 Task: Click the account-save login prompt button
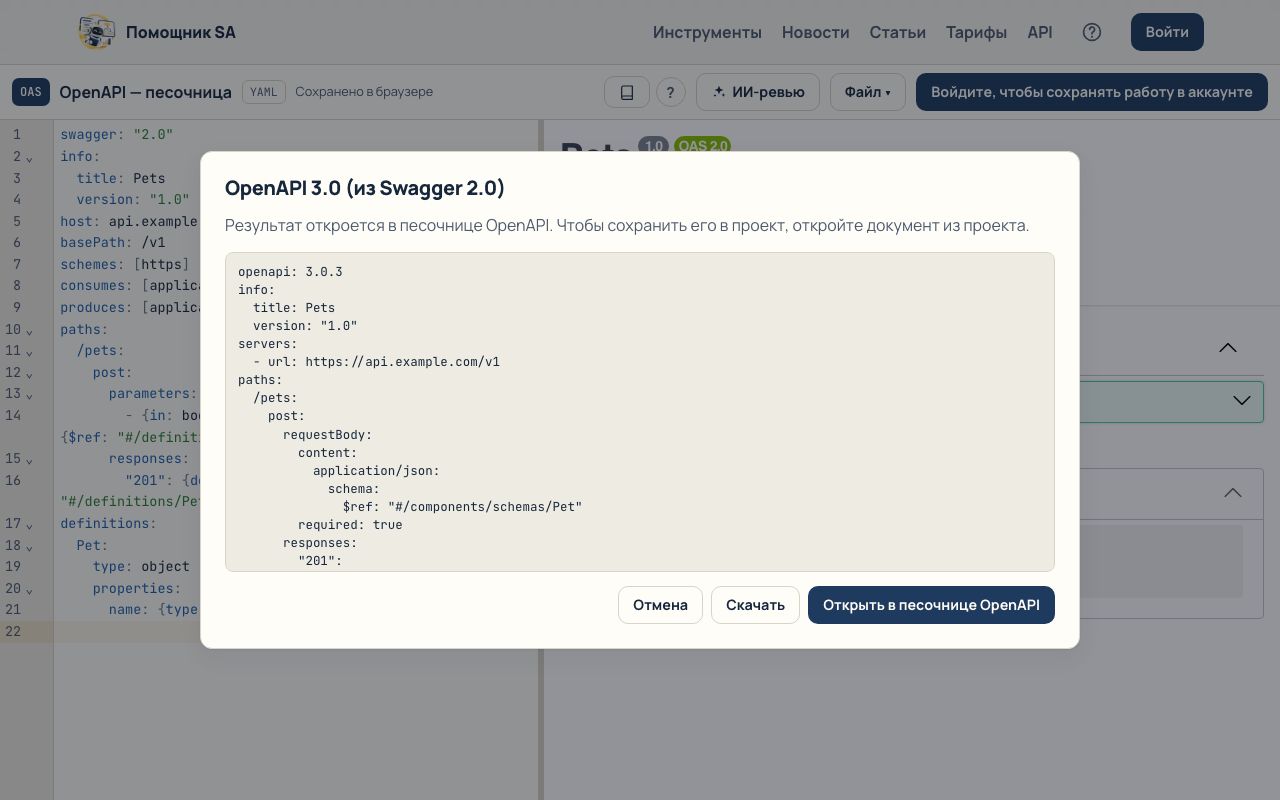(x=1092, y=92)
